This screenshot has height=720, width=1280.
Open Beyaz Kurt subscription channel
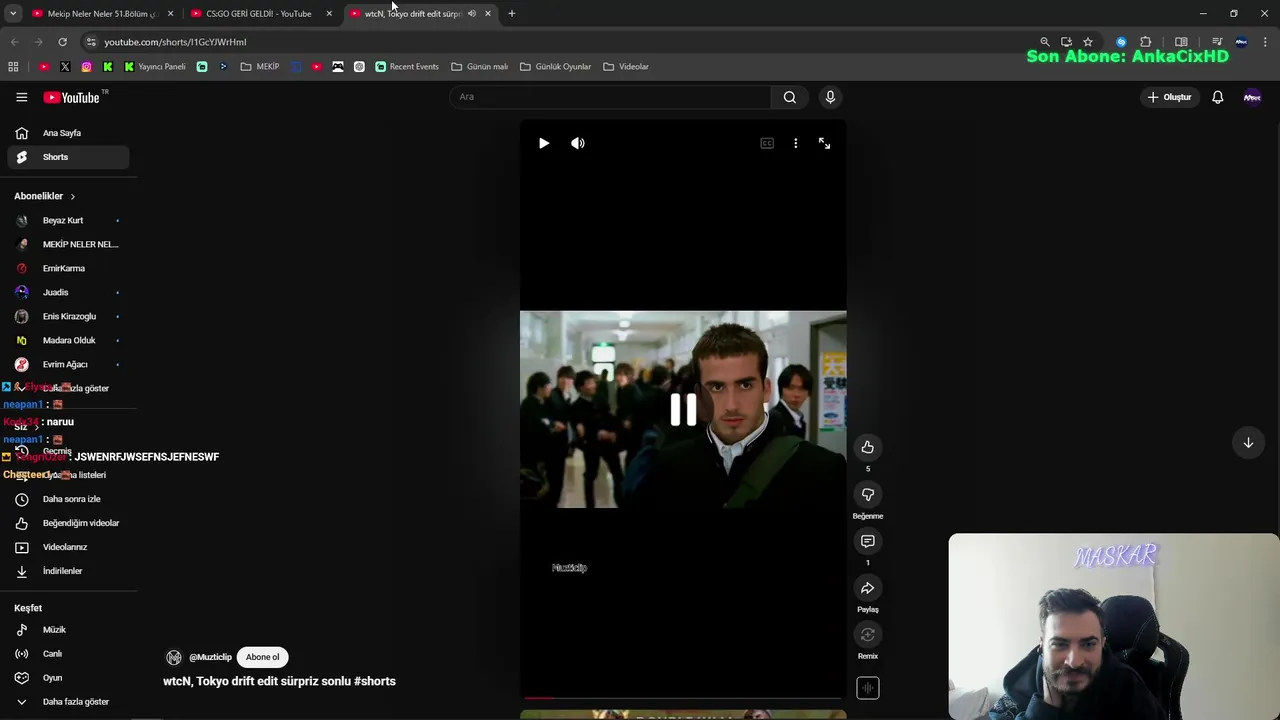(x=66, y=220)
